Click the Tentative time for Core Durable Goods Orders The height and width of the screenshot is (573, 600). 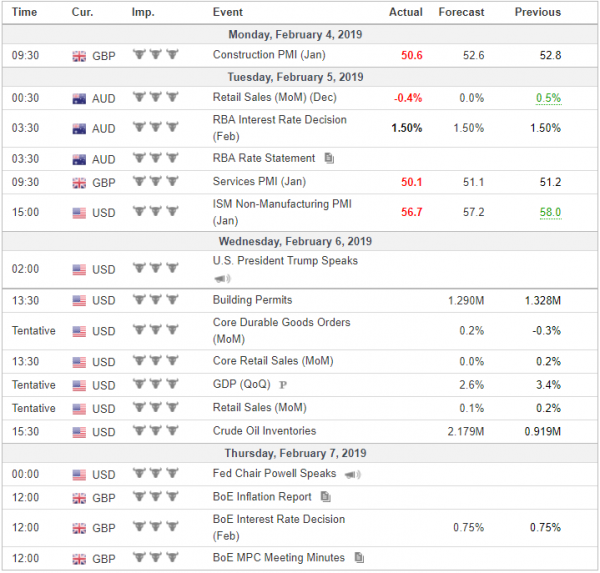click(34, 331)
